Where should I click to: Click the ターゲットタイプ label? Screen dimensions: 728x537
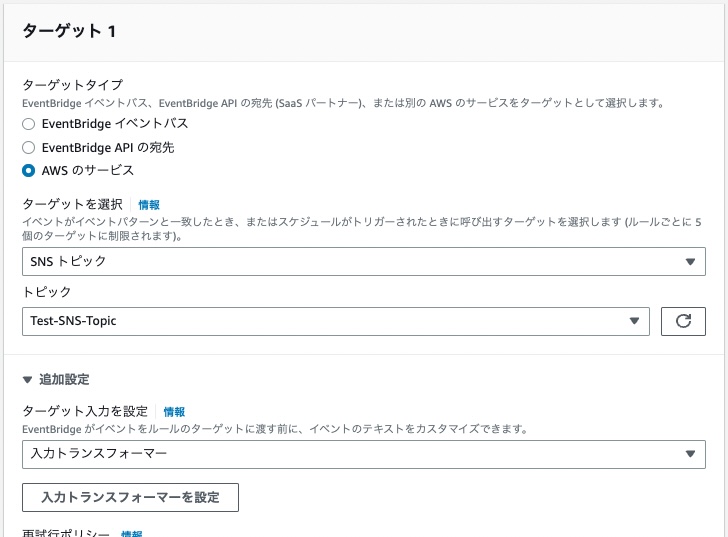pyautogui.click(x=73, y=85)
